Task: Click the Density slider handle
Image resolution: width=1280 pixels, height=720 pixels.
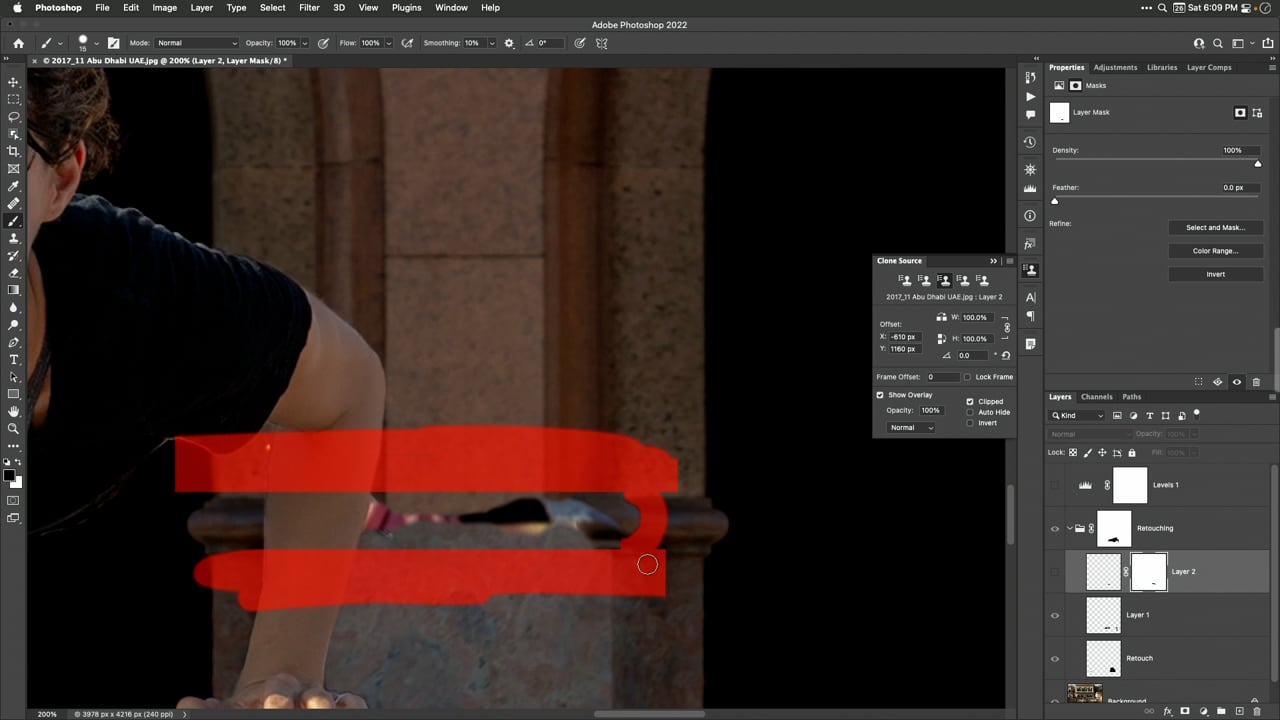Action: pos(1257,164)
